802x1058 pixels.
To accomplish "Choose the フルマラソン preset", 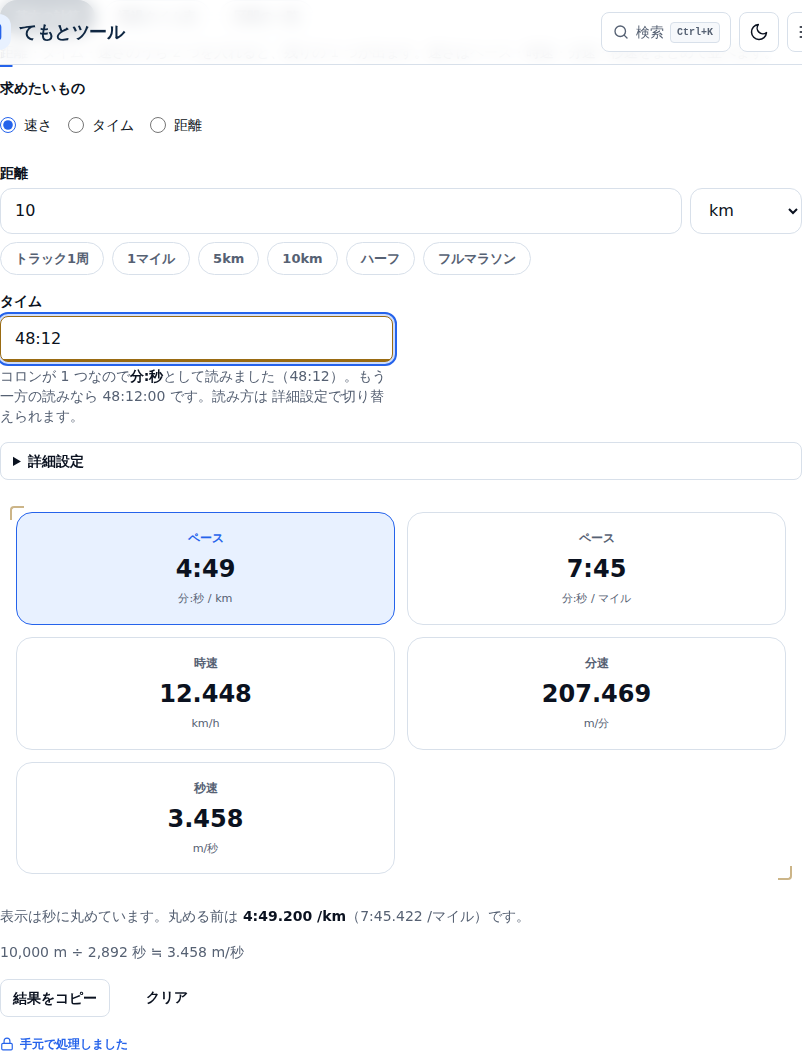I will (x=477, y=258).
